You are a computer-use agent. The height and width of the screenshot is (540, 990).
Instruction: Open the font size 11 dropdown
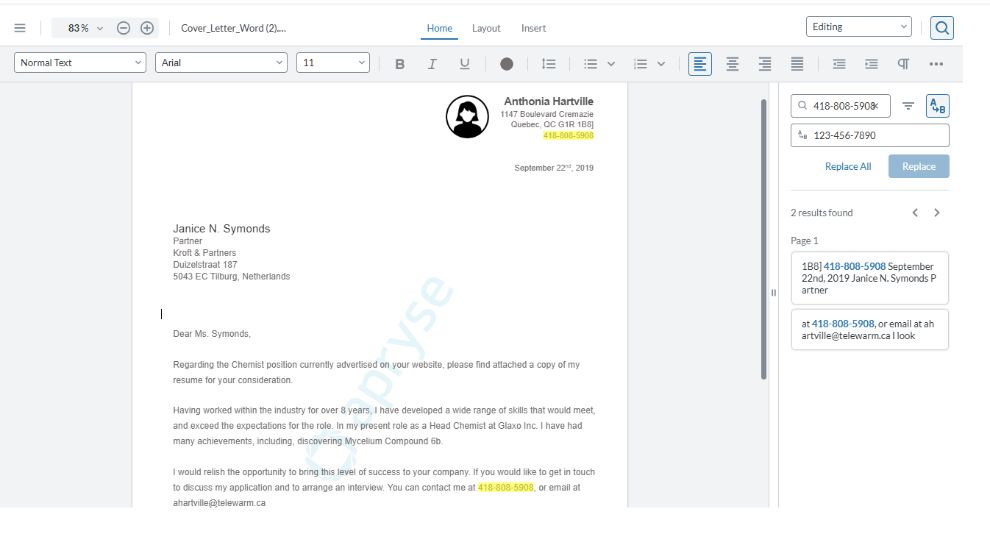[333, 63]
